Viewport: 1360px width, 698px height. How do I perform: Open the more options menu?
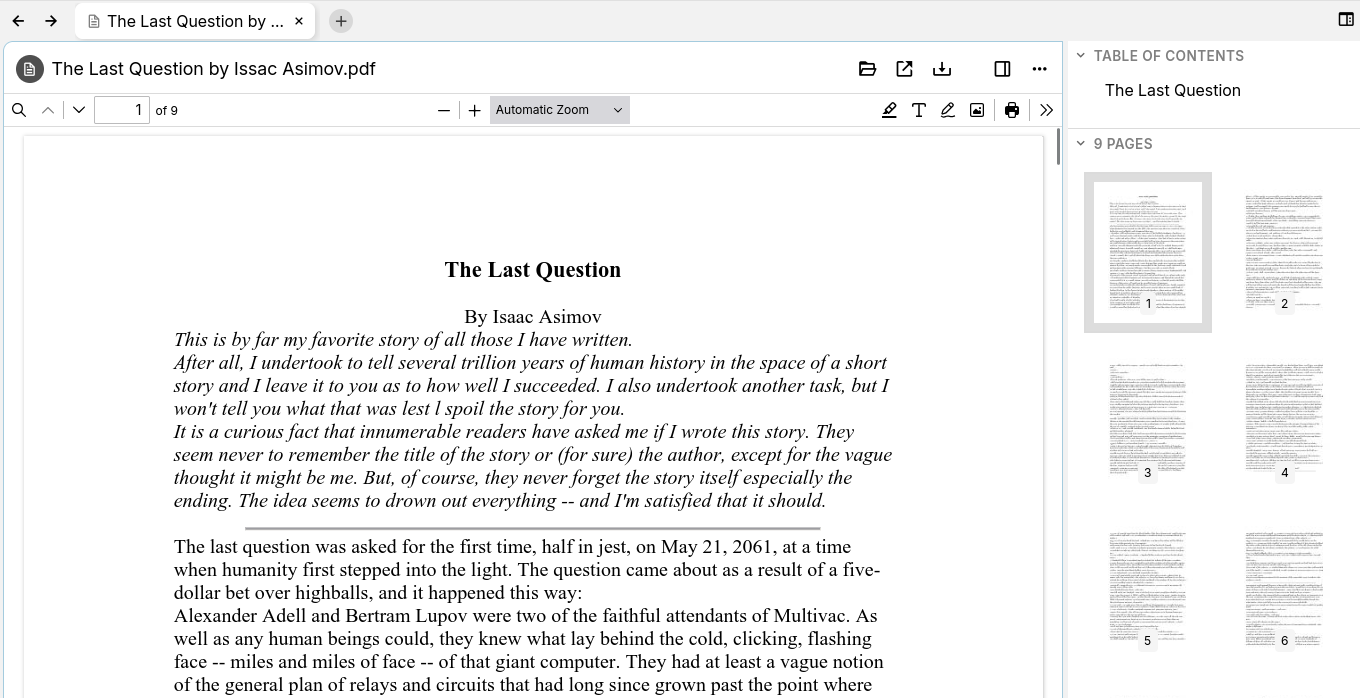click(1040, 68)
